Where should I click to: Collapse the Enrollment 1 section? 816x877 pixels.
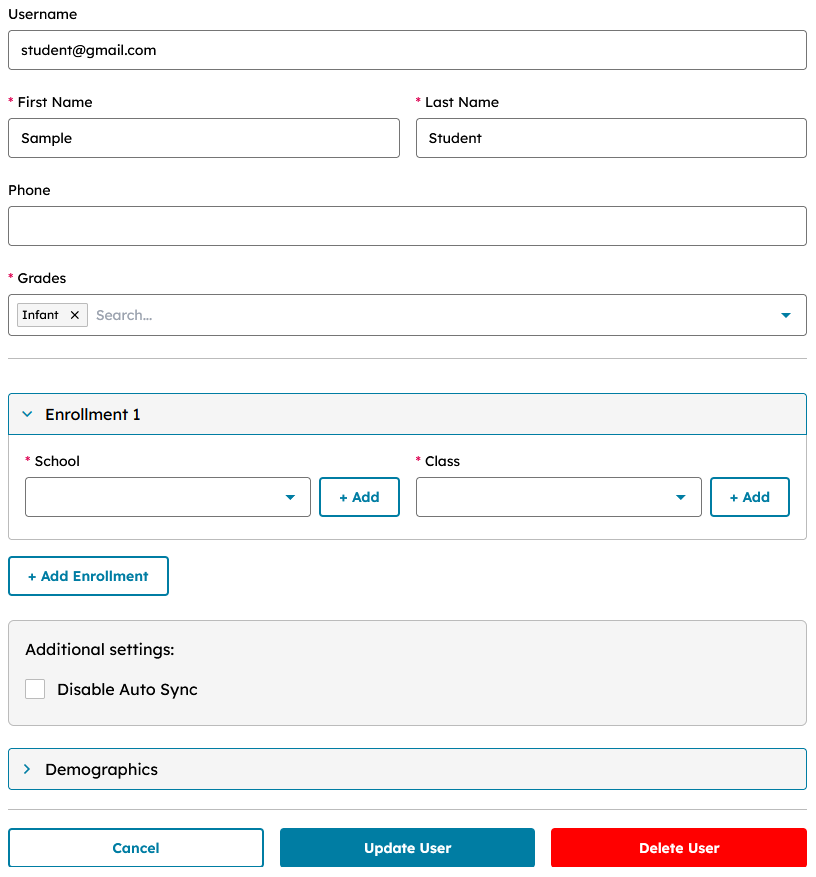[x=407, y=414]
